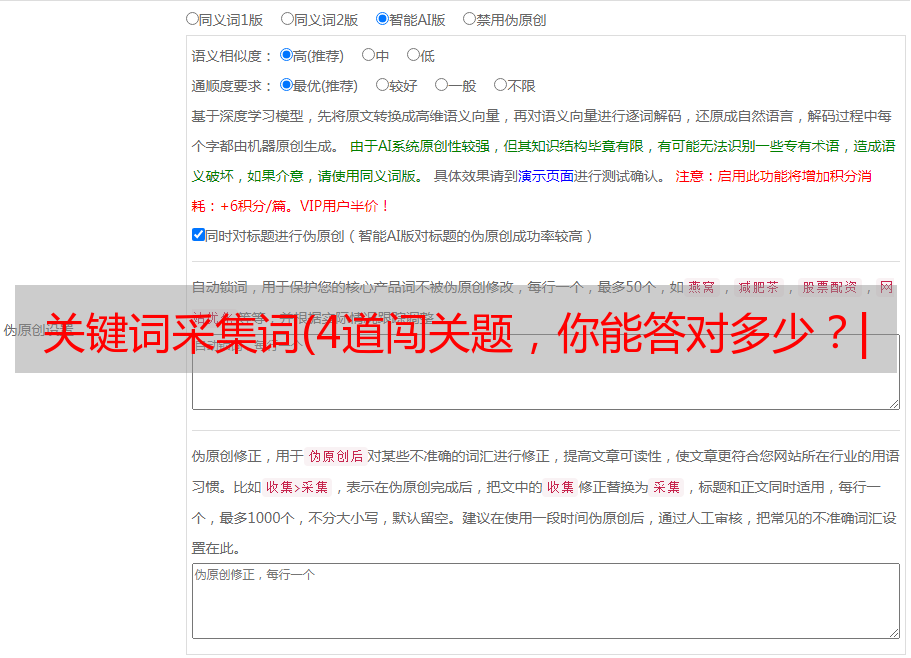Set 通顺度要求 to 较好

click(x=382, y=85)
